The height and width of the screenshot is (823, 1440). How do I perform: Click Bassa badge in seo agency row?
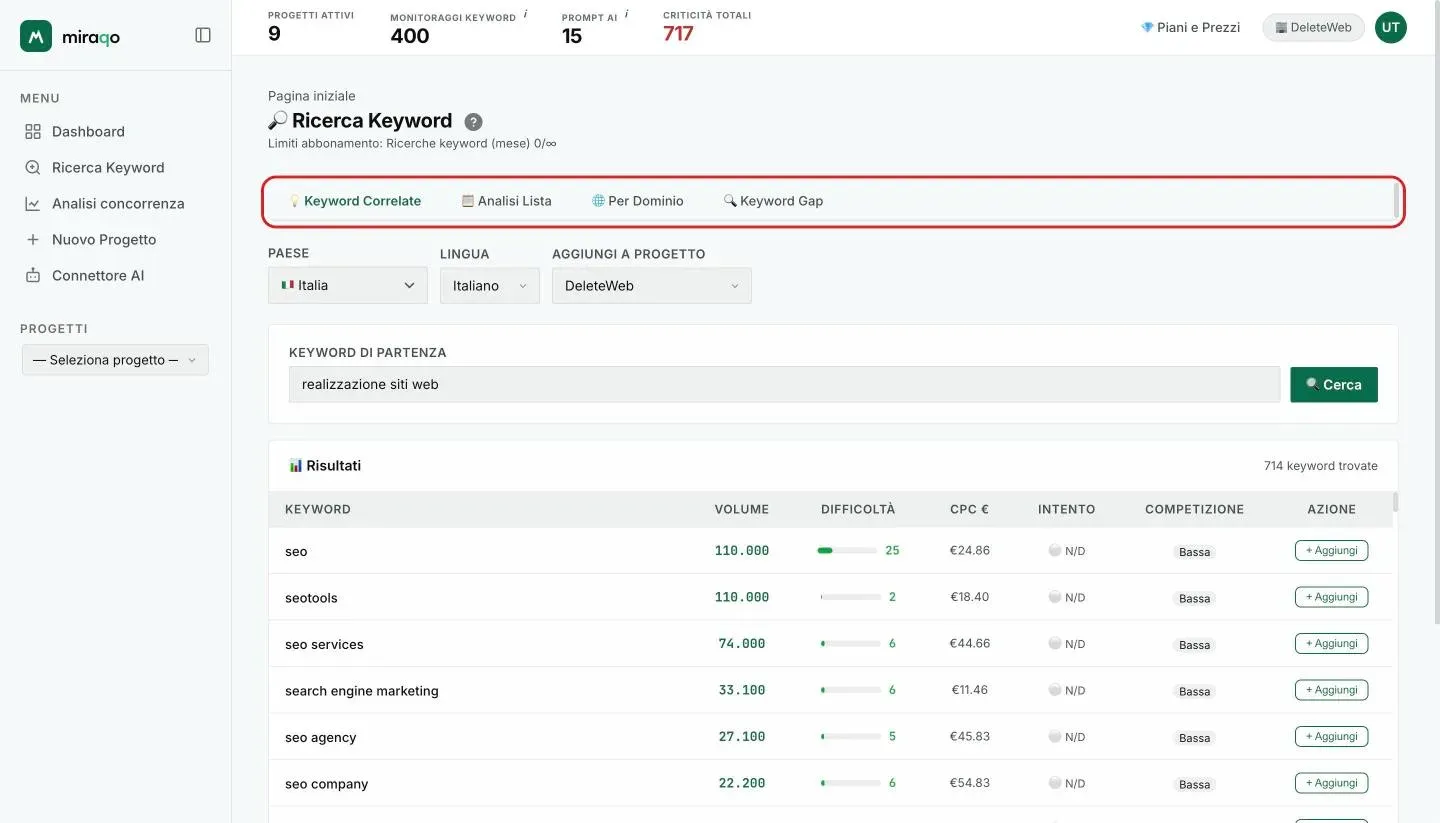tap(1195, 738)
